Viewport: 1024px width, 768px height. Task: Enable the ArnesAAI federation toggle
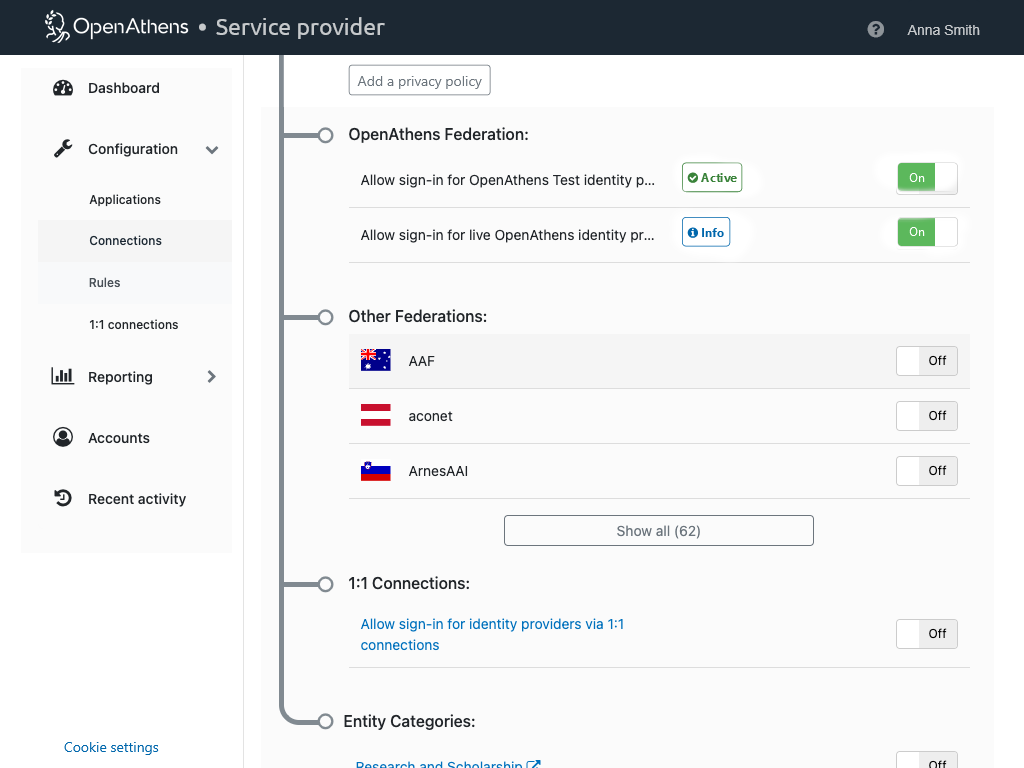(x=927, y=471)
